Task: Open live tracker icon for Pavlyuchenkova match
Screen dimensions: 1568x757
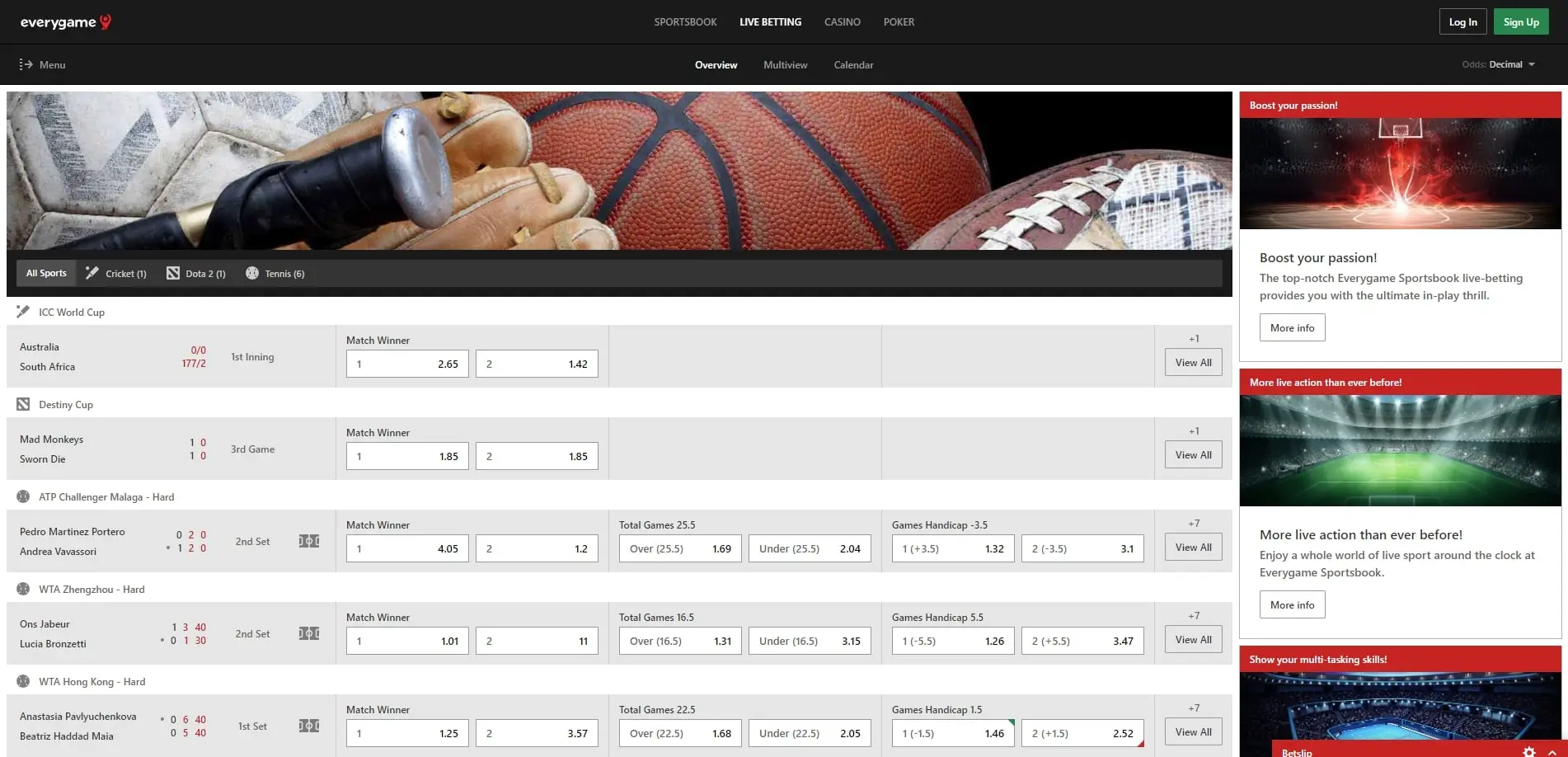Action: click(x=309, y=726)
